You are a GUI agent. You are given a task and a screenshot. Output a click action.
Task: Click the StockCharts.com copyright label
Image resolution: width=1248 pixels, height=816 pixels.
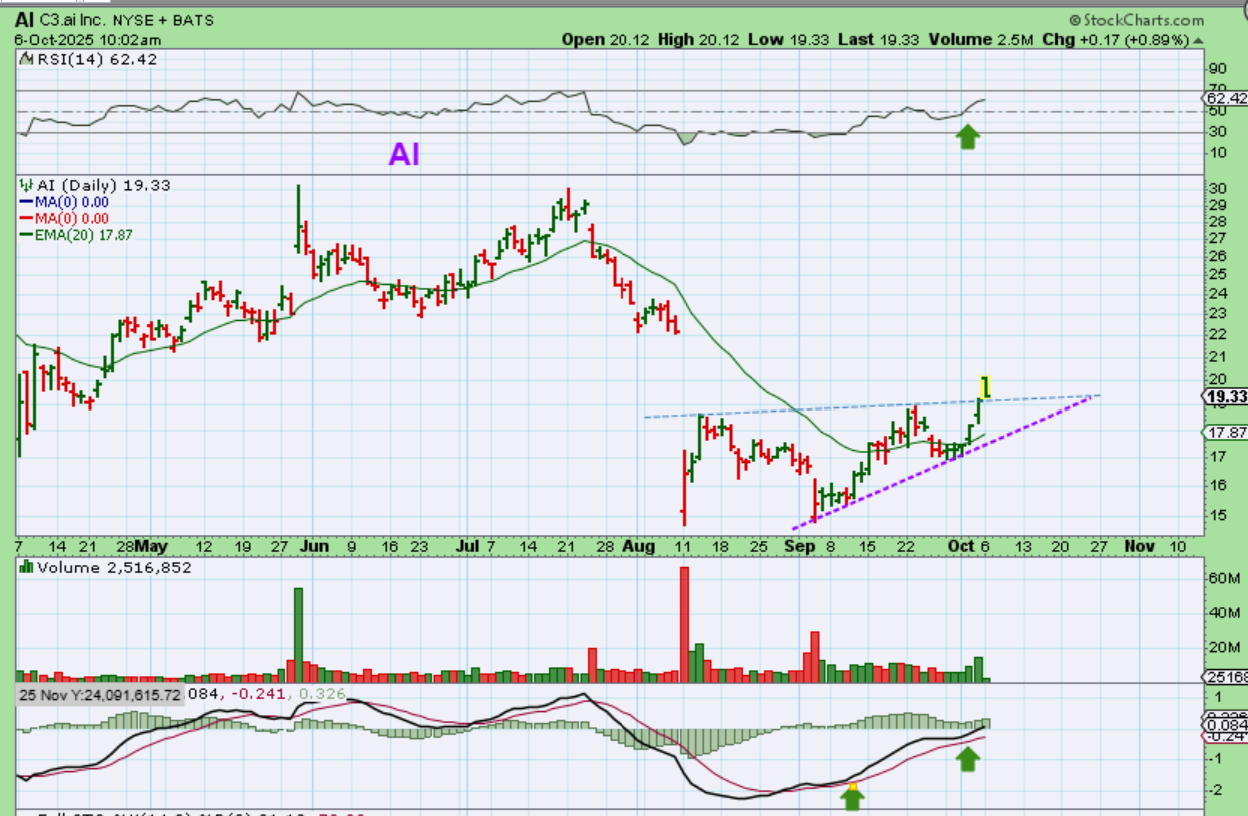(1136, 20)
